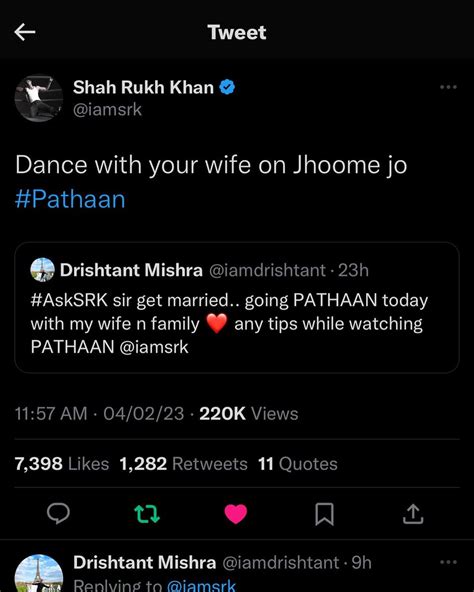The image size is (474, 592).
Task: View the 1,282 Retweets list
Action: tap(184, 464)
